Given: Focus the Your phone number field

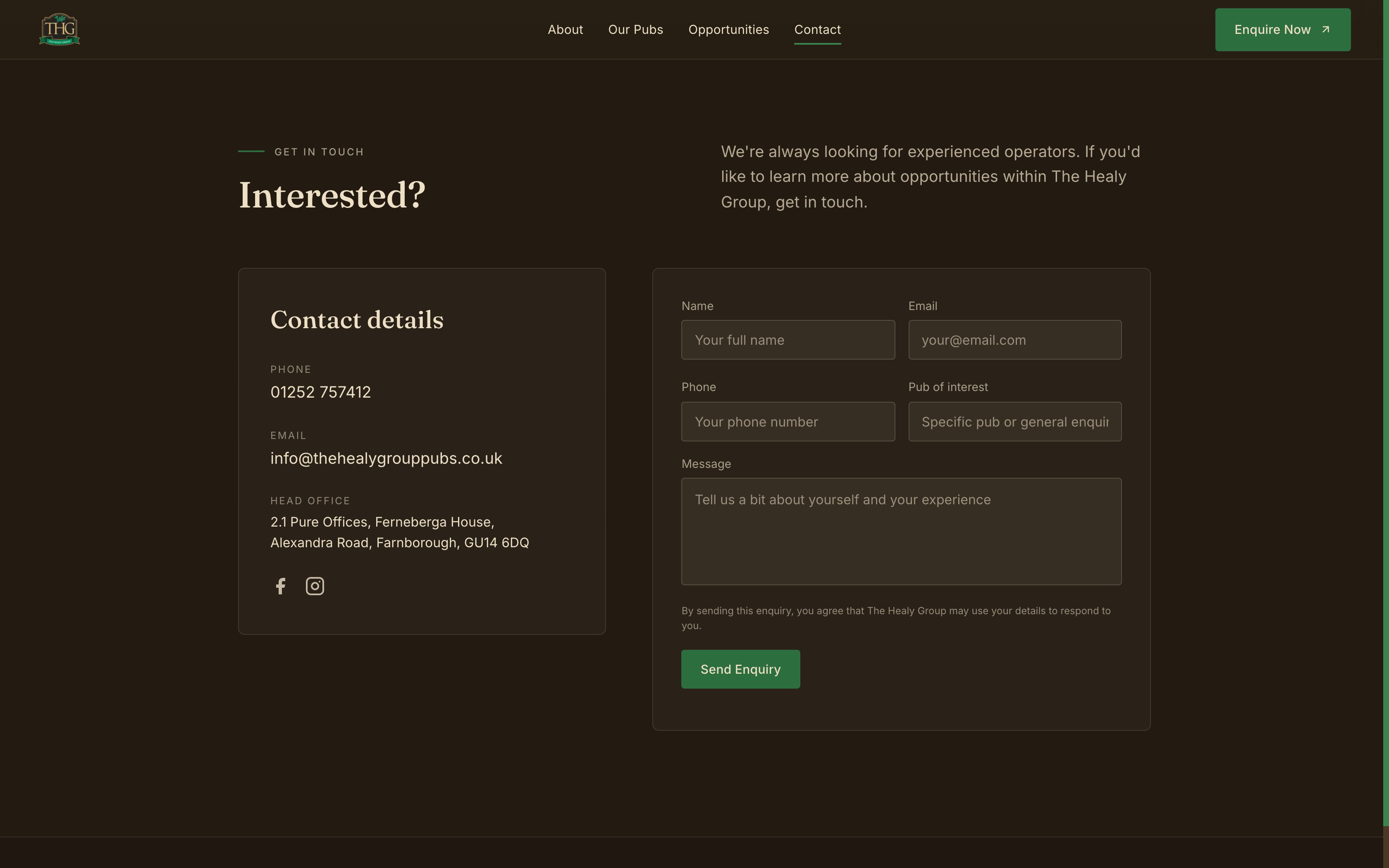Looking at the screenshot, I should pyautogui.click(x=788, y=421).
